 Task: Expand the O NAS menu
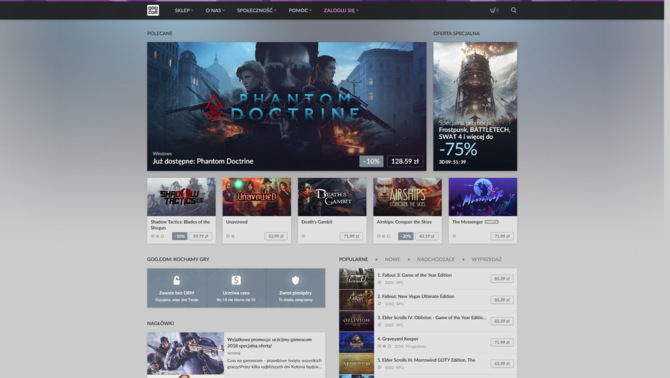click(x=215, y=10)
